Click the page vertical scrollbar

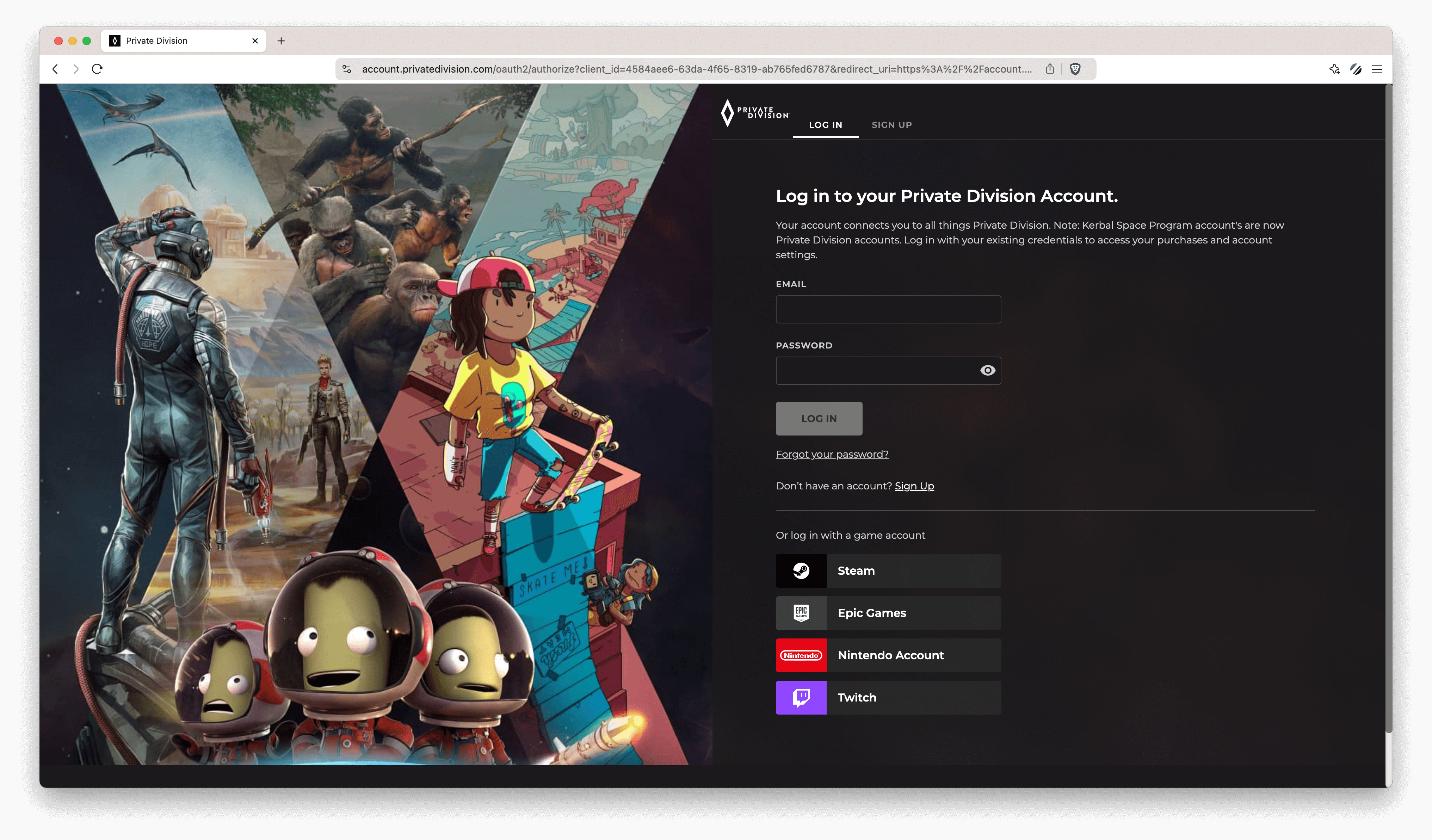tap(1388, 409)
